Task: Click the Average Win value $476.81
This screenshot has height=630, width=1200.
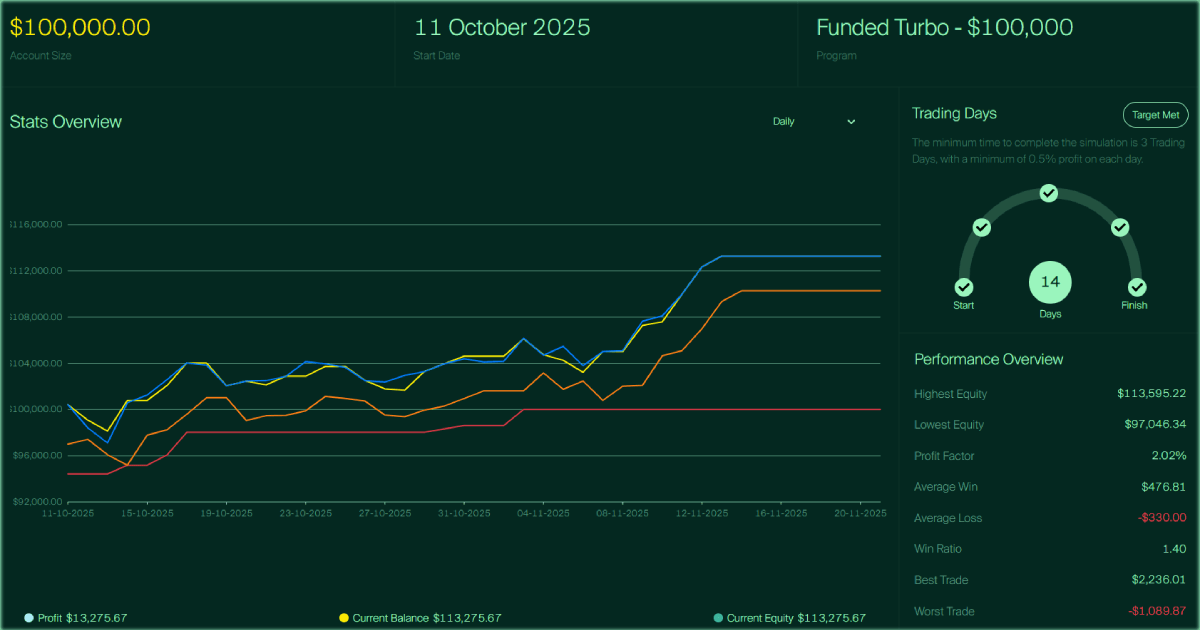Action: pyautogui.click(x=1163, y=487)
